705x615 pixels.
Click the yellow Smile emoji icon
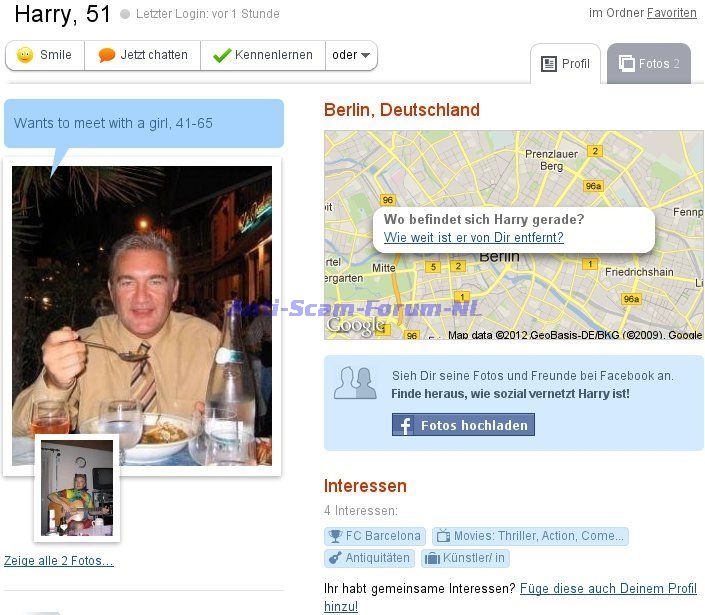pos(25,55)
